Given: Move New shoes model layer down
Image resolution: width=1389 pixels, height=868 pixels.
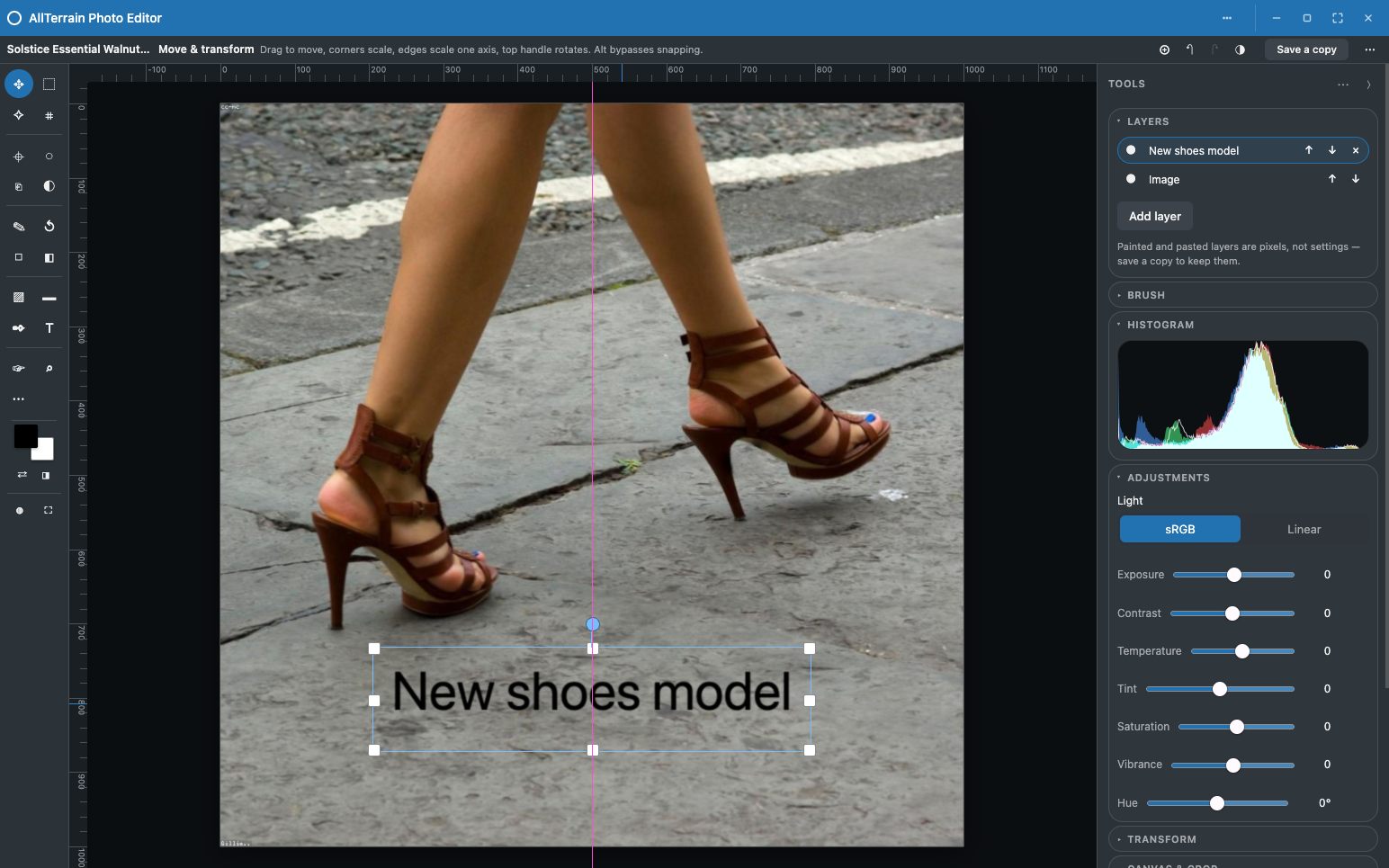Looking at the screenshot, I should 1332,150.
